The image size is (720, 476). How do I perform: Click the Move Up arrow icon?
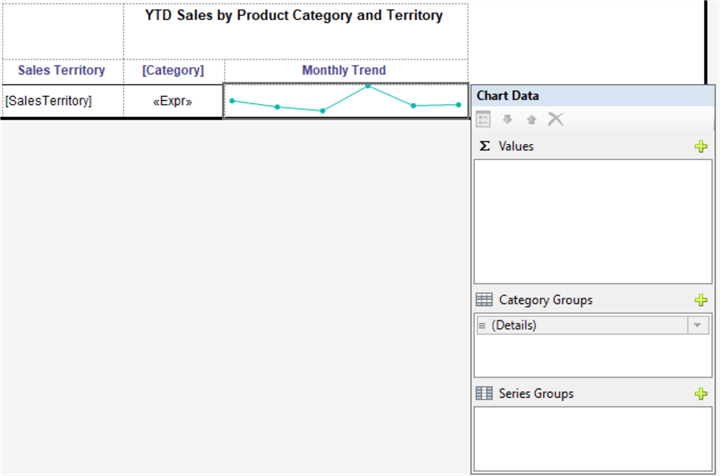532,119
